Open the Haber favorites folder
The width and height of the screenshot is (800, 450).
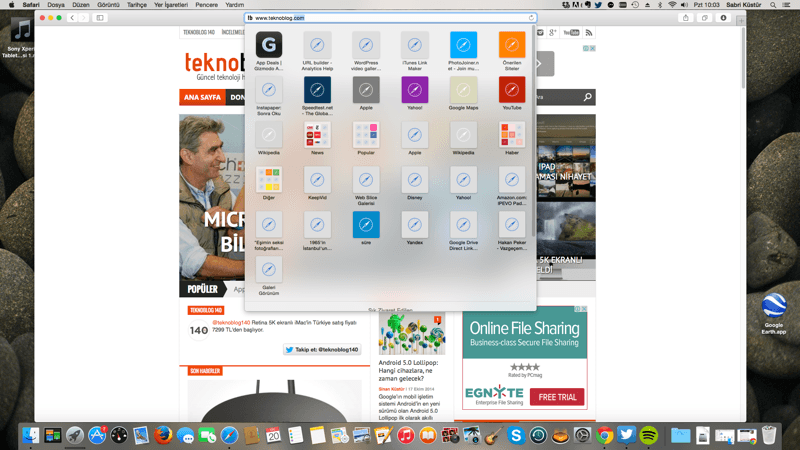[512, 135]
